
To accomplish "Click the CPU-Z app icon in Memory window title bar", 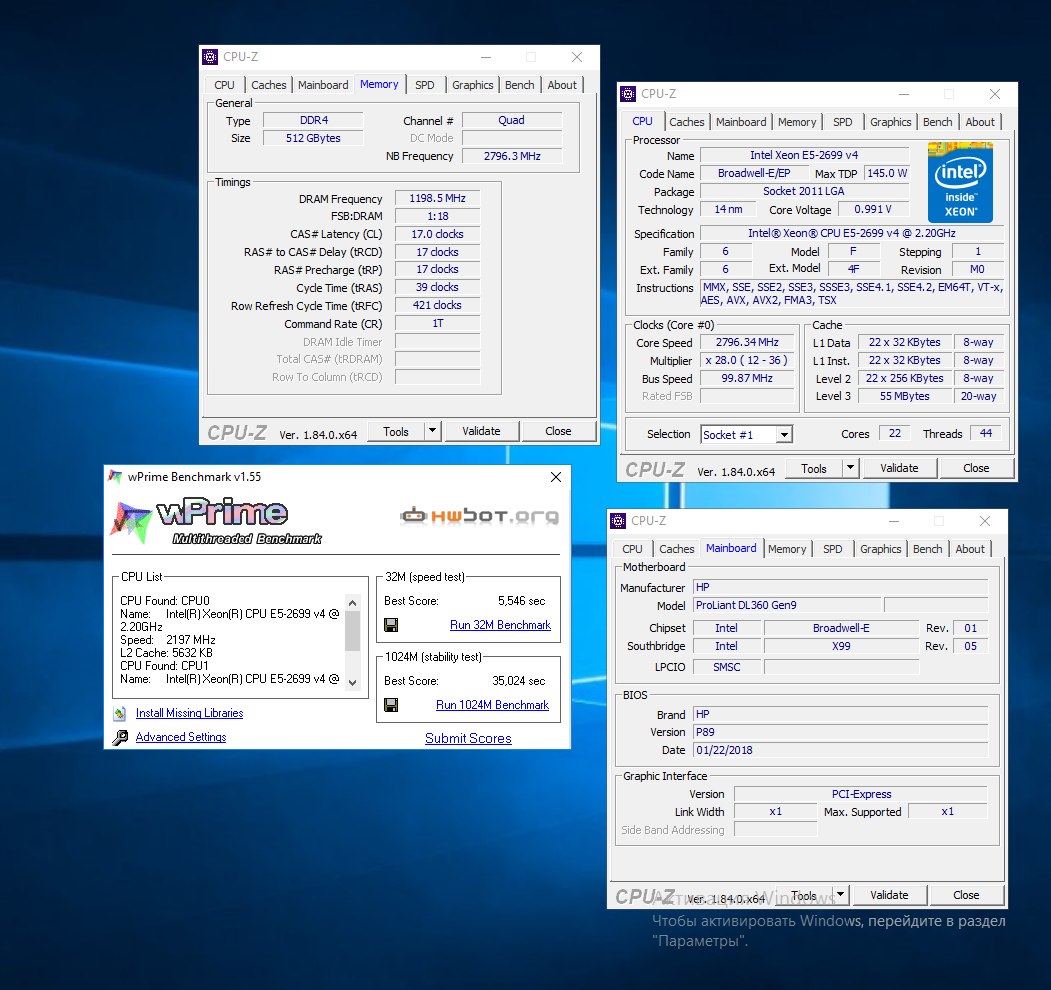I will (210, 57).
